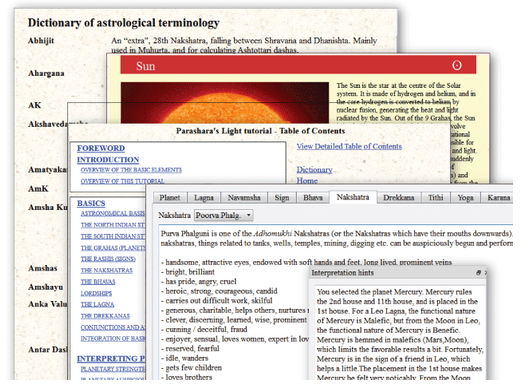Open the Integration of Basics link
This screenshot has width=524, height=390.
coord(113,339)
